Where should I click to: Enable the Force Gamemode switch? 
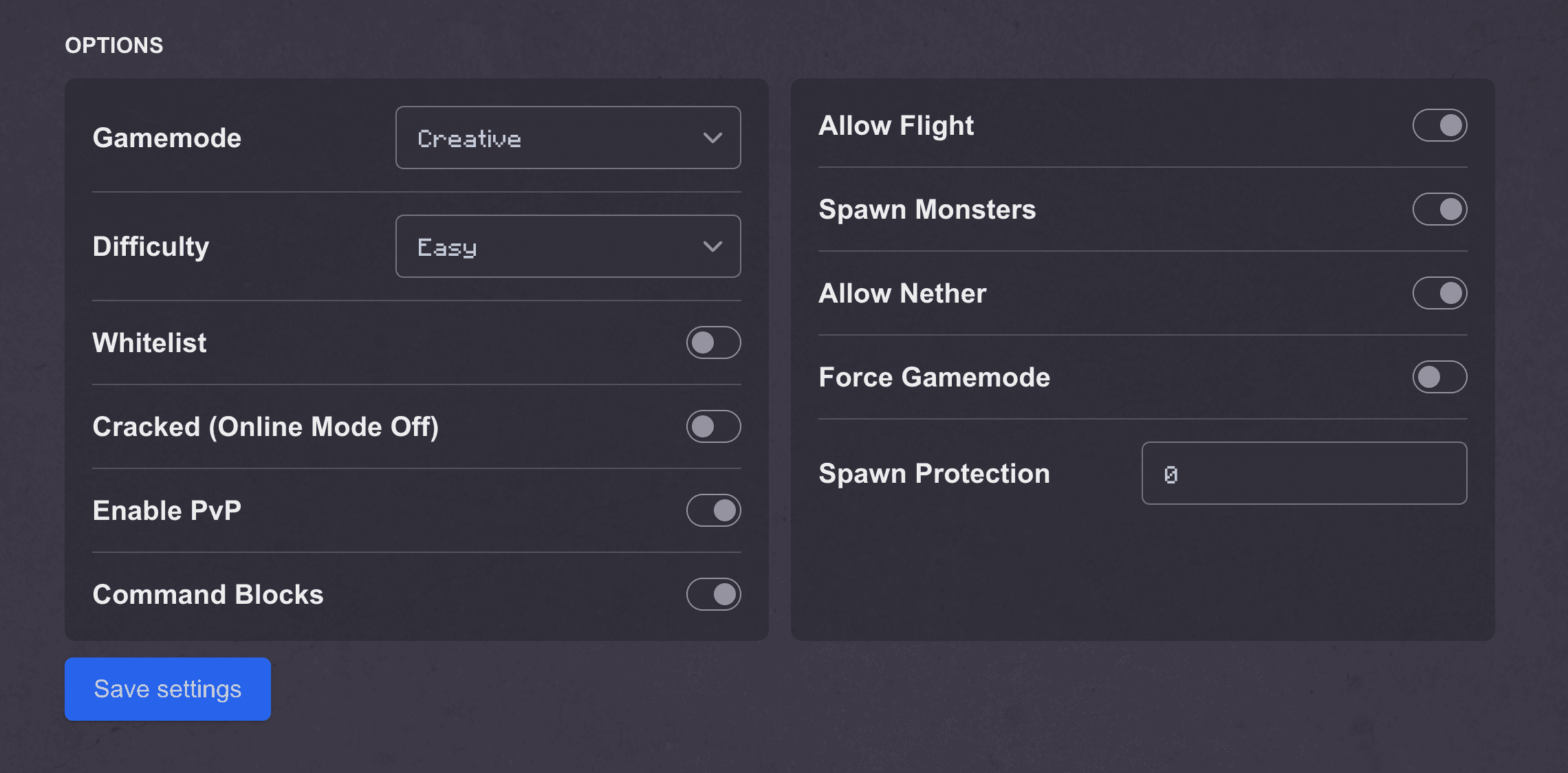click(1439, 377)
